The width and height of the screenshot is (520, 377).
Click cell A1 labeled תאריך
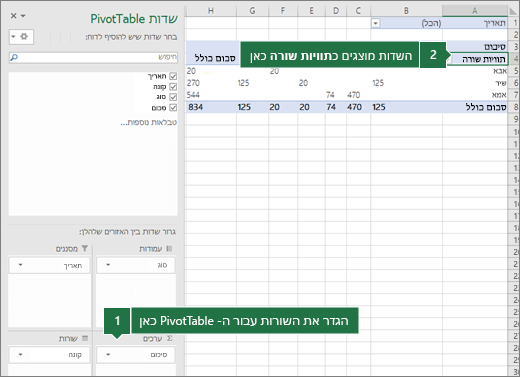(475, 23)
